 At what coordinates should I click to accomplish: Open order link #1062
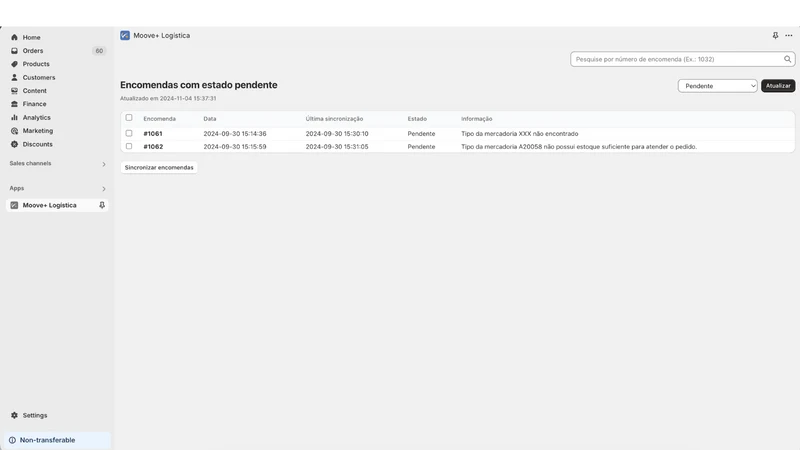pos(153,146)
